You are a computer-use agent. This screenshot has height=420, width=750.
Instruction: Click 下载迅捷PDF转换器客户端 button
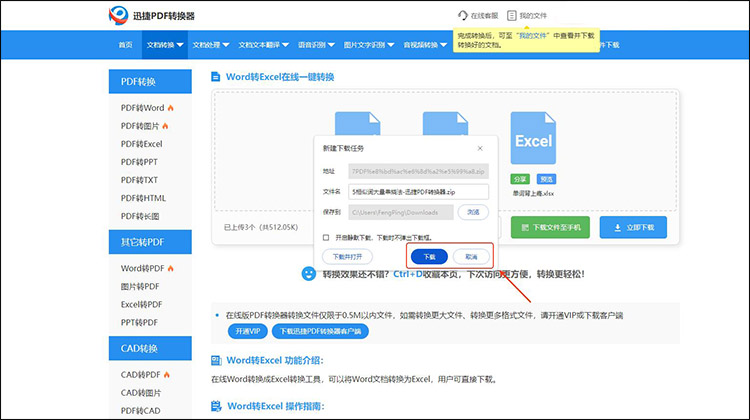[320, 331]
